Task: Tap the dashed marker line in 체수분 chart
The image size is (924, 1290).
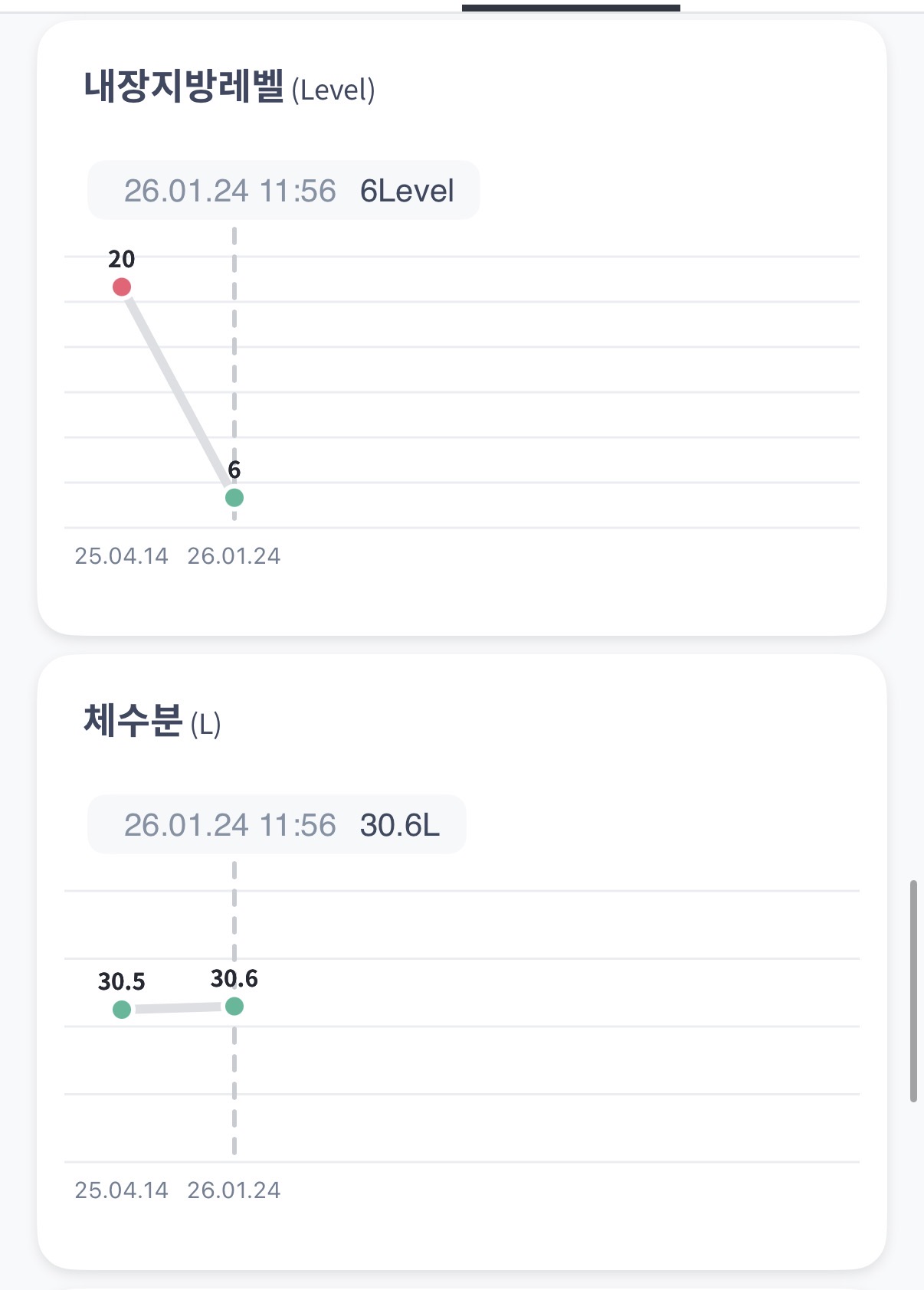Action: tap(234, 1088)
